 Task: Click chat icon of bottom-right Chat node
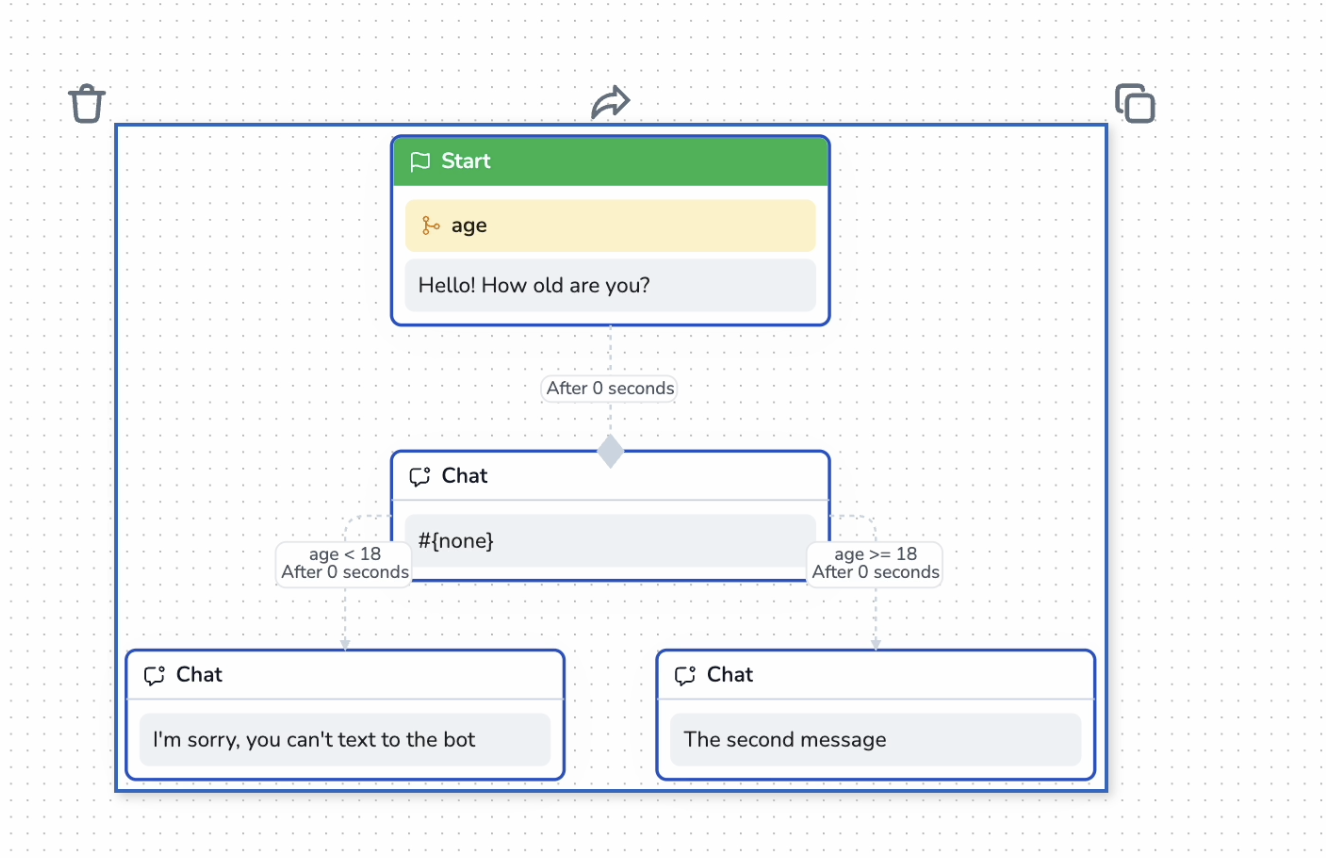pos(685,676)
